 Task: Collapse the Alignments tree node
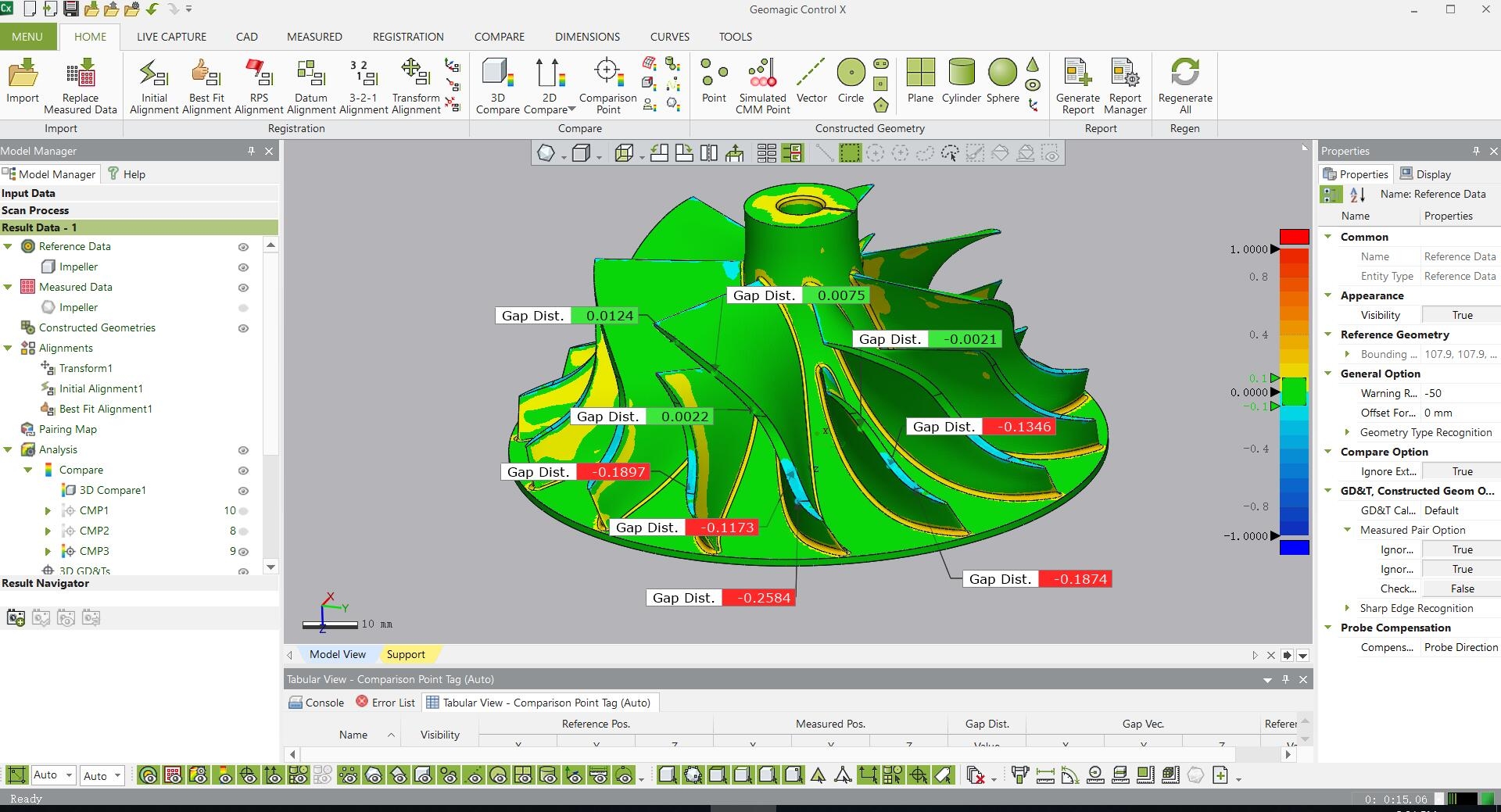coord(9,349)
